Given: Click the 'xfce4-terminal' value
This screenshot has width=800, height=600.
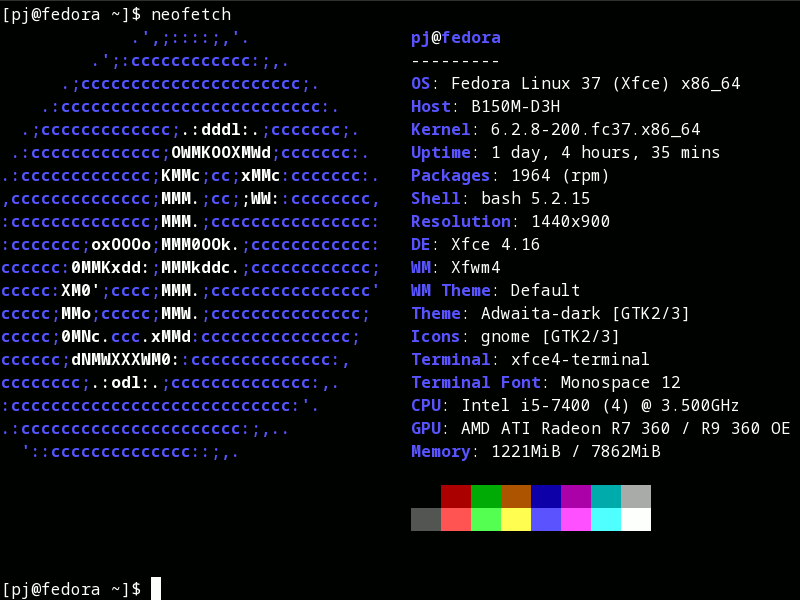Looking at the screenshot, I should (581, 360).
